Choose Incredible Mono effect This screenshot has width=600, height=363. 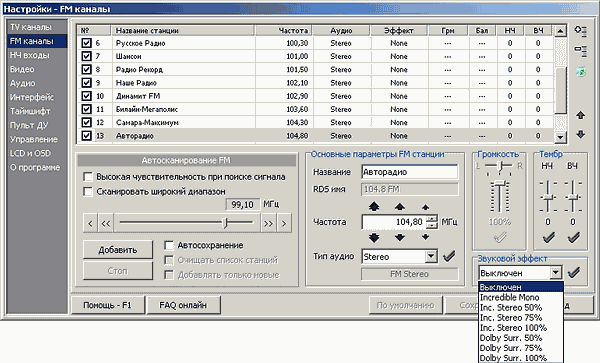point(521,297)
